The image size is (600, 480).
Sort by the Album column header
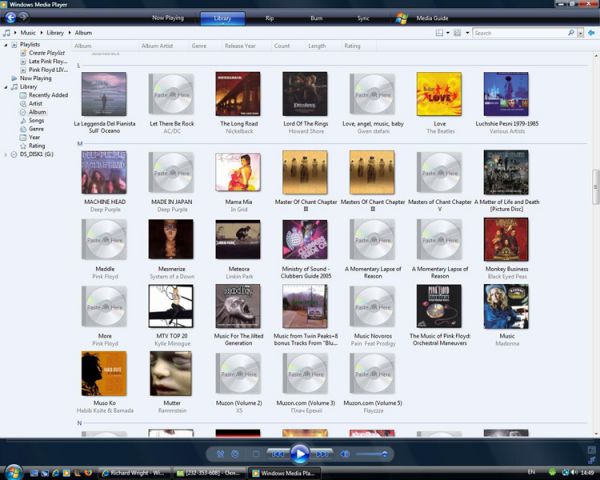coord(83,46)
